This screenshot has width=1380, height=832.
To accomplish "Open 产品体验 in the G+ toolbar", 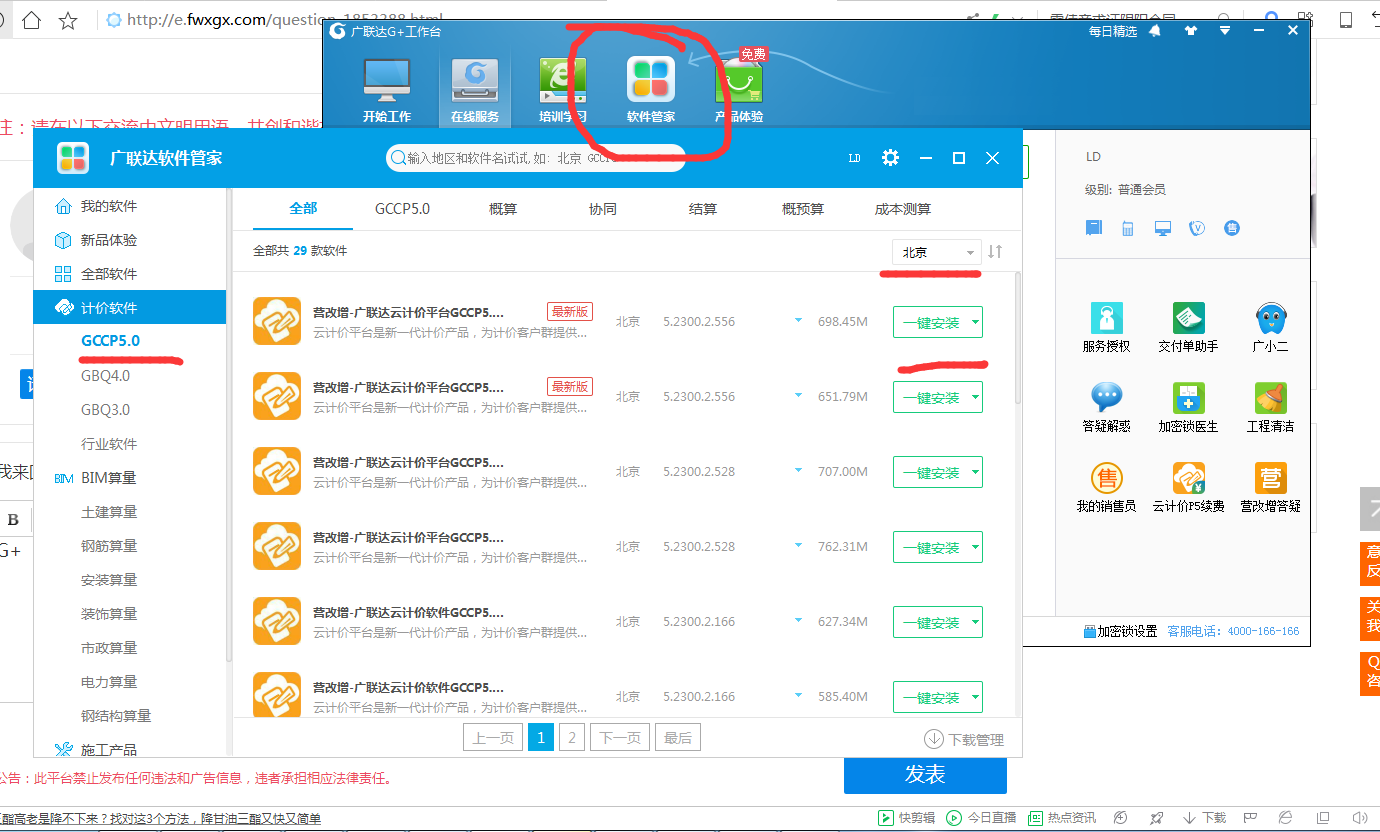I will pyautogui.click(x=738, y=90).
